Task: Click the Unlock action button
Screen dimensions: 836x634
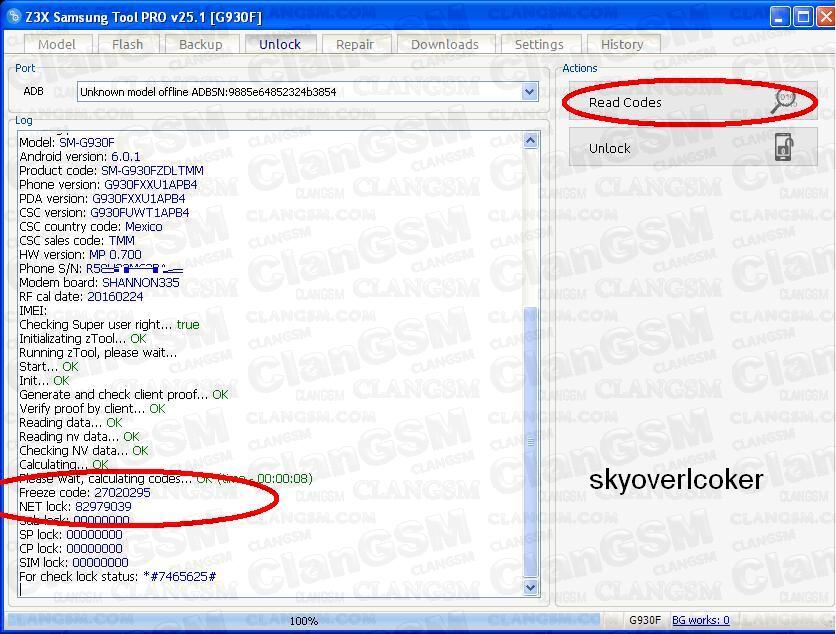Action: (x=693, y=147)
